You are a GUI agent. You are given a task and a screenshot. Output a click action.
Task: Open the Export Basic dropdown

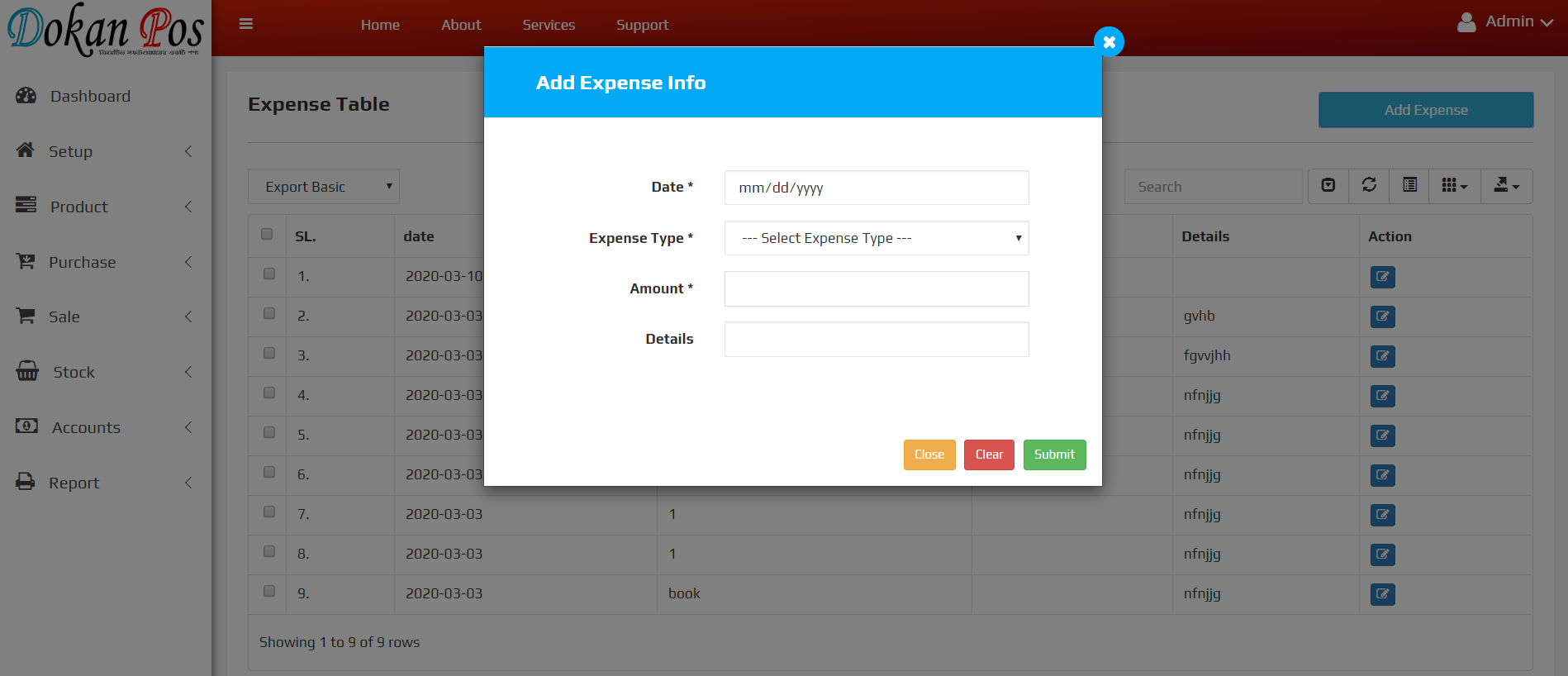coord(324,187)
